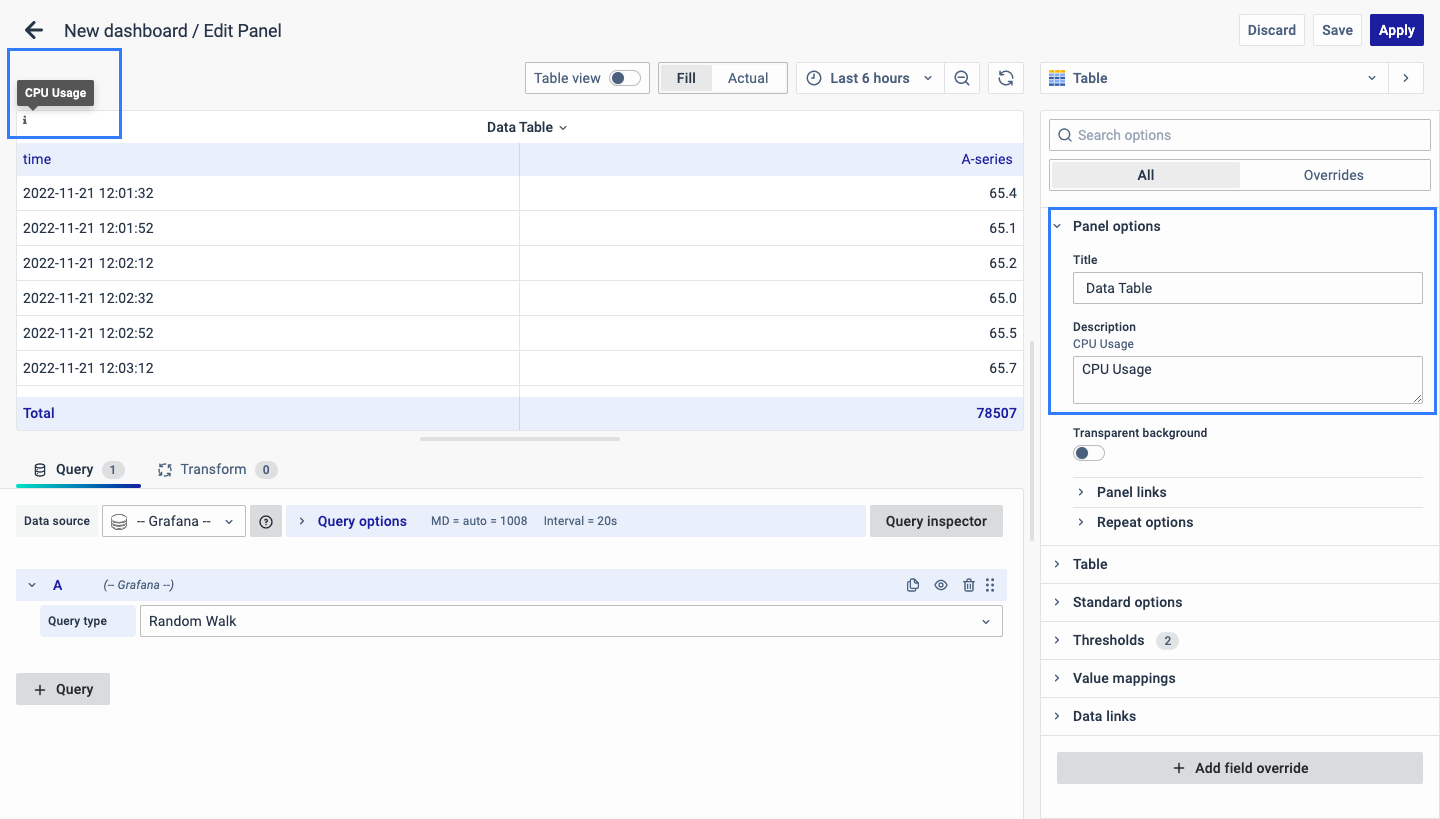Hide query A using the eye icon

point(940,585)
